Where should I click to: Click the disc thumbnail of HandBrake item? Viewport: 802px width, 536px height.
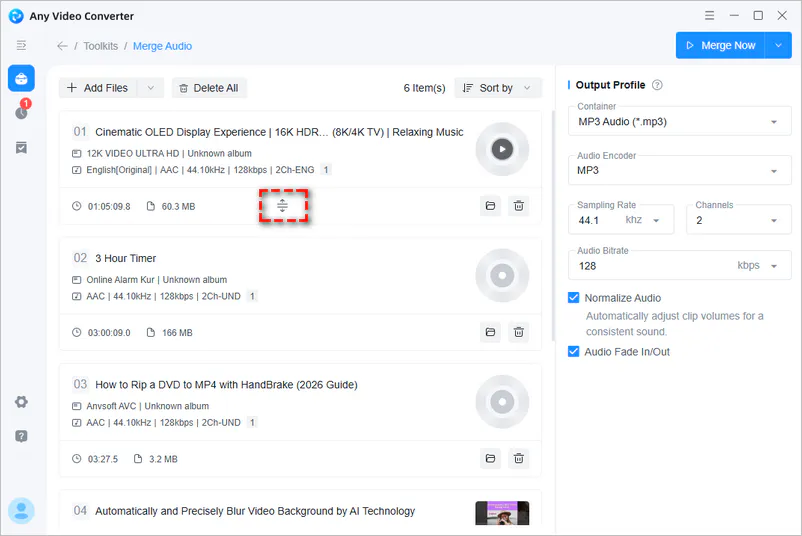pyautogui.click(x=502, y=402)
